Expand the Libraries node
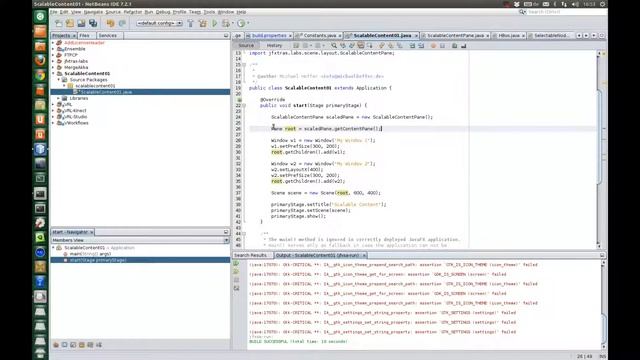The width and height of the screenshot is (640, 360). [58, 98]
